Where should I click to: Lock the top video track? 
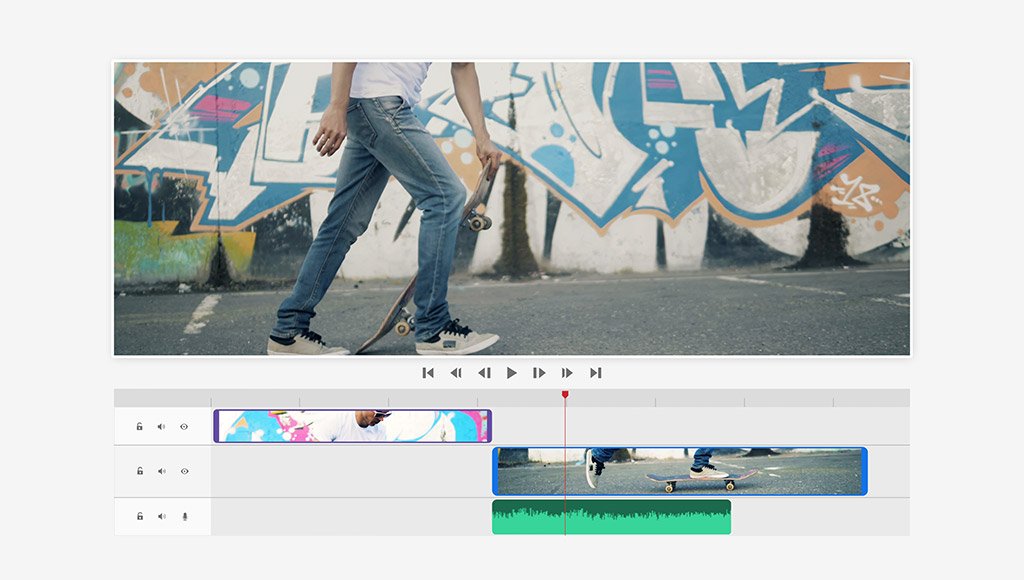tap(139, 425)
